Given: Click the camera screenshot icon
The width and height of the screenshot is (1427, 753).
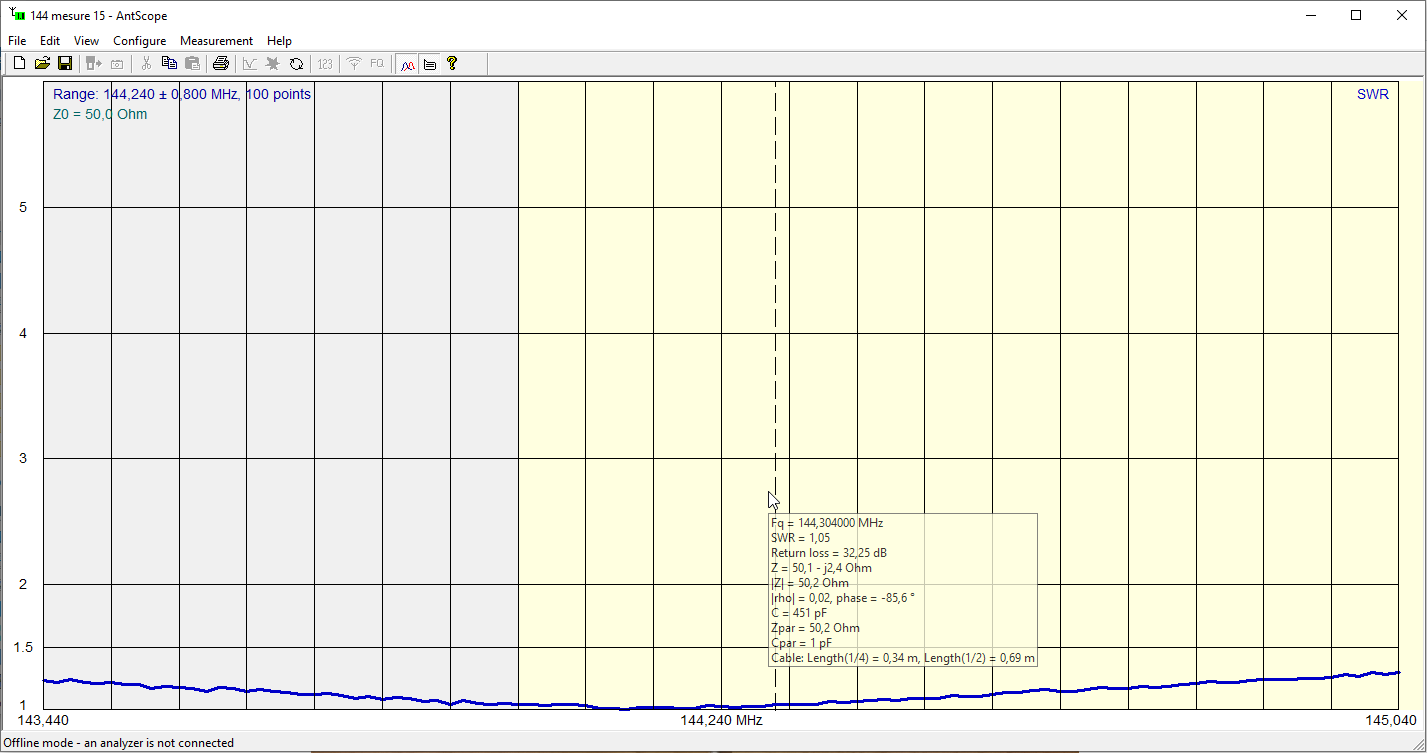Looking at the screenshot, I should 117,64.
